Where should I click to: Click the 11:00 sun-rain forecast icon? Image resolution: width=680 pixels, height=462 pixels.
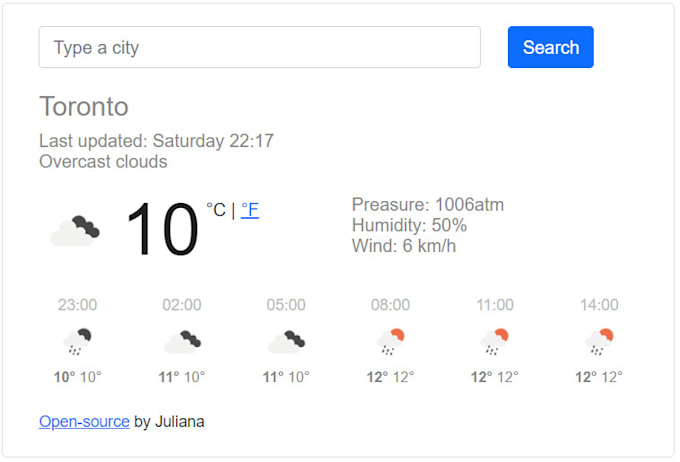[494, 341]
